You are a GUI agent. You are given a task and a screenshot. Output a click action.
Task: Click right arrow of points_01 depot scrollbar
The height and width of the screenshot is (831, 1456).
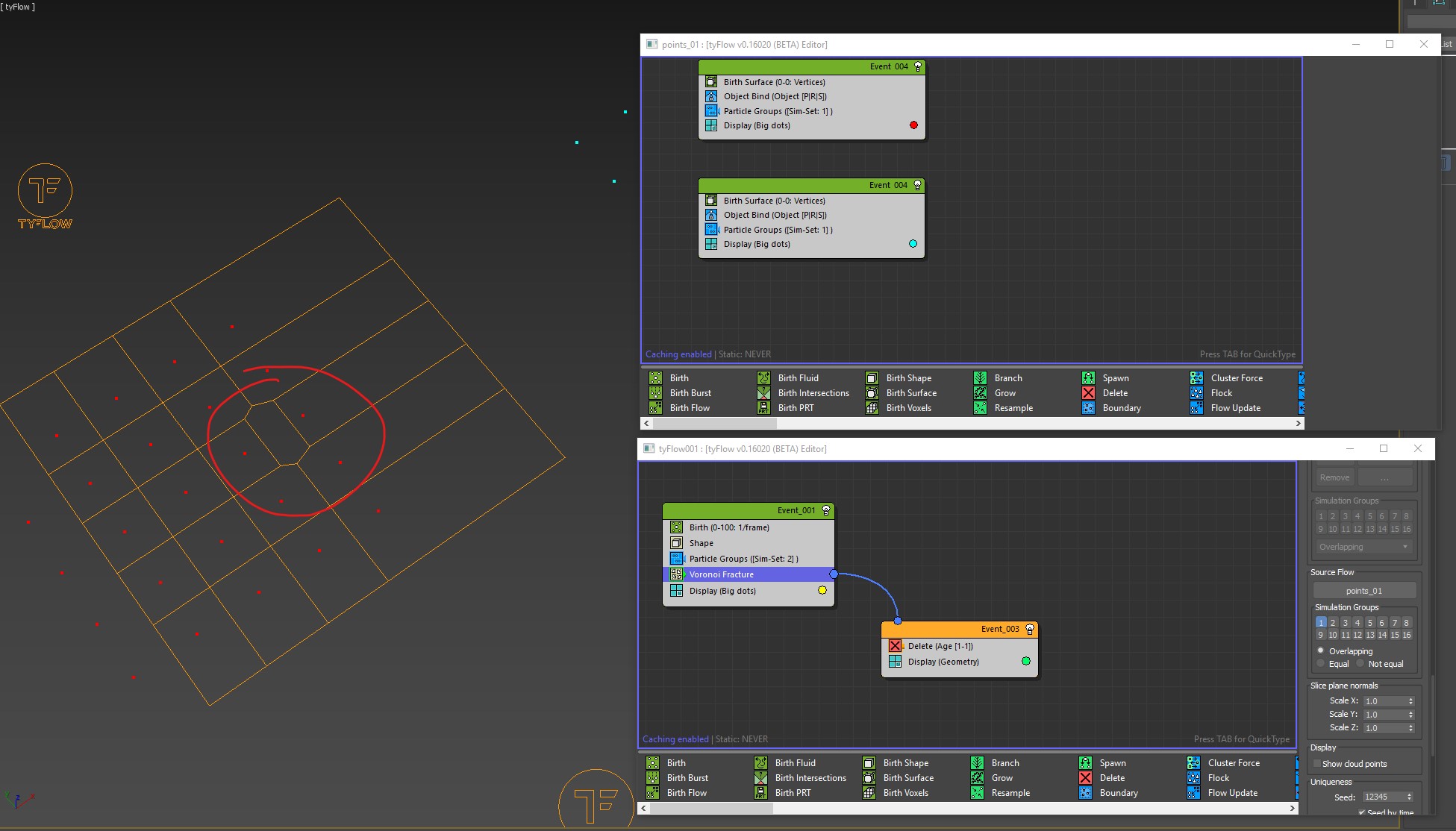click(x=1299, y=423)
